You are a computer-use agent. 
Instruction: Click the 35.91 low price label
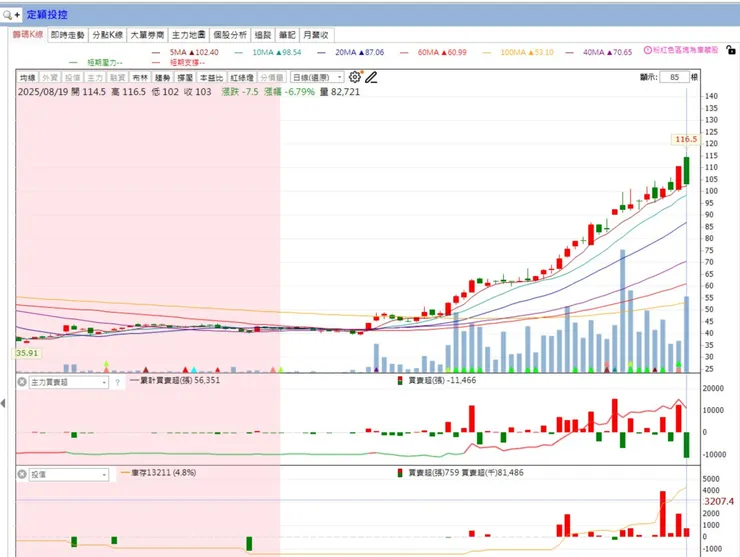[27, 353]
